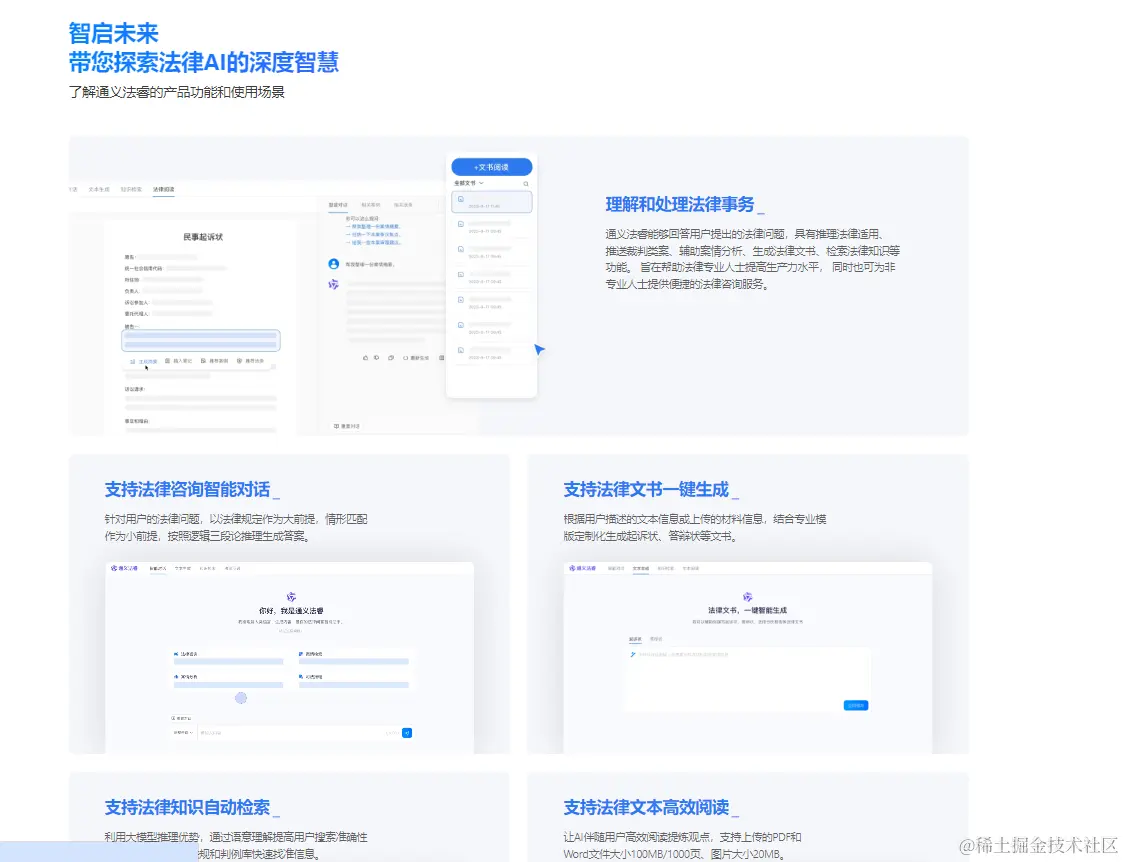Select the underlined 起诉状 sub-tab
This screenshot has width=1125, height=862.
(x=635, y=639)
